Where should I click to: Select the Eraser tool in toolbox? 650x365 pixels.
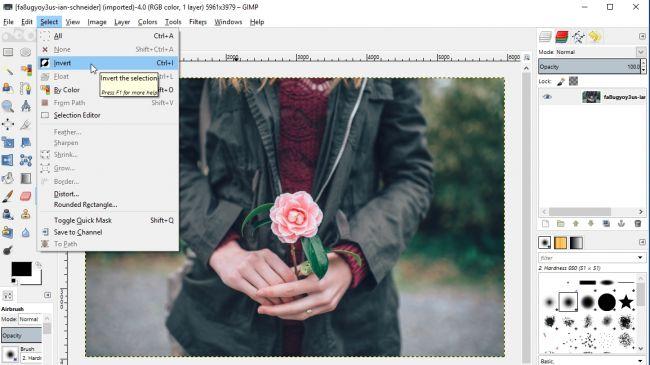click(x=26, y=196)
